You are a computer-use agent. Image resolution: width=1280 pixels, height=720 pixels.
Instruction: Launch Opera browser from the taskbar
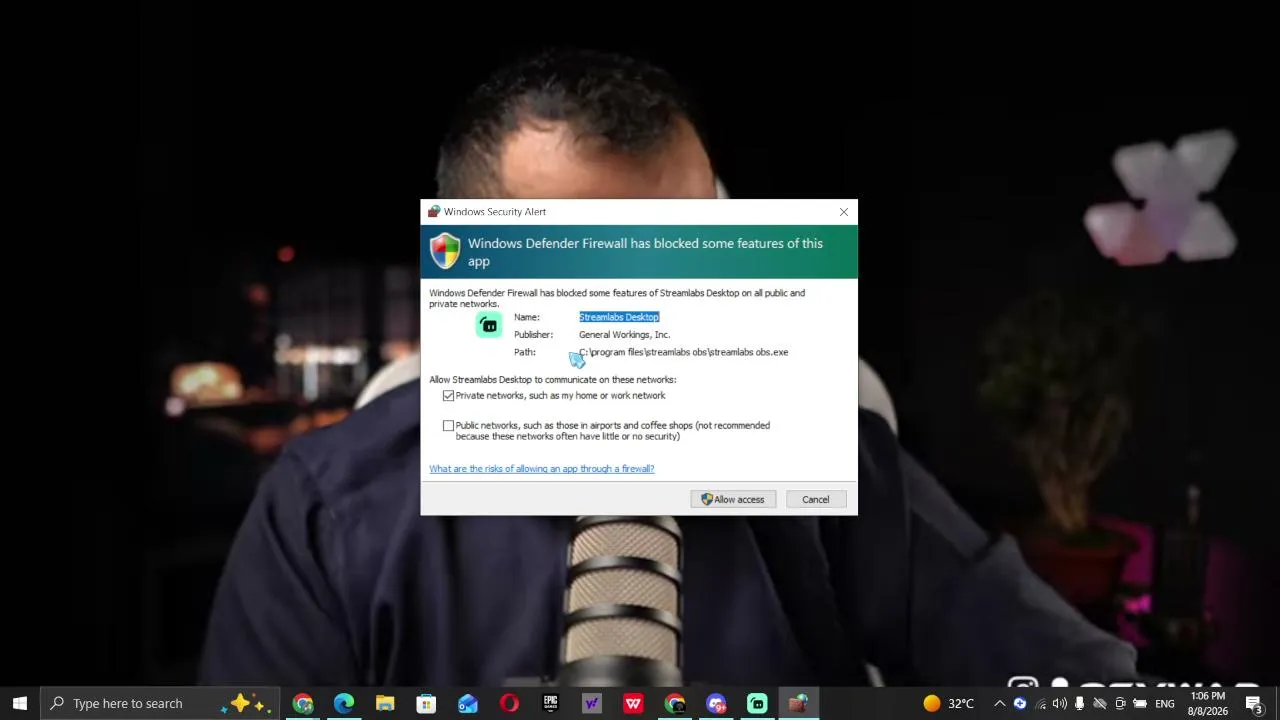tap(509, 703)
